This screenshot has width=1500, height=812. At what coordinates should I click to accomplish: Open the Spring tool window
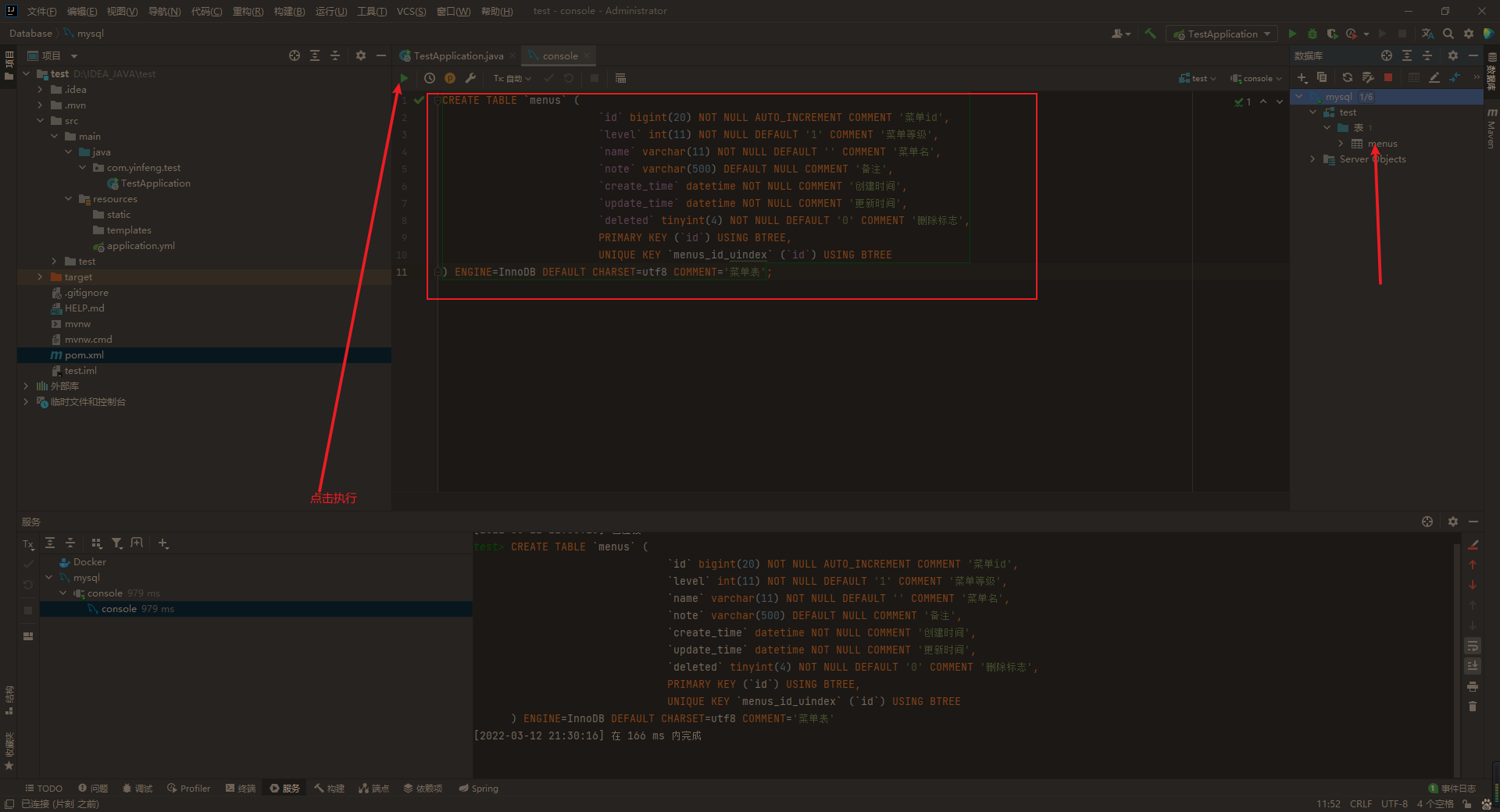coord(479,789)
